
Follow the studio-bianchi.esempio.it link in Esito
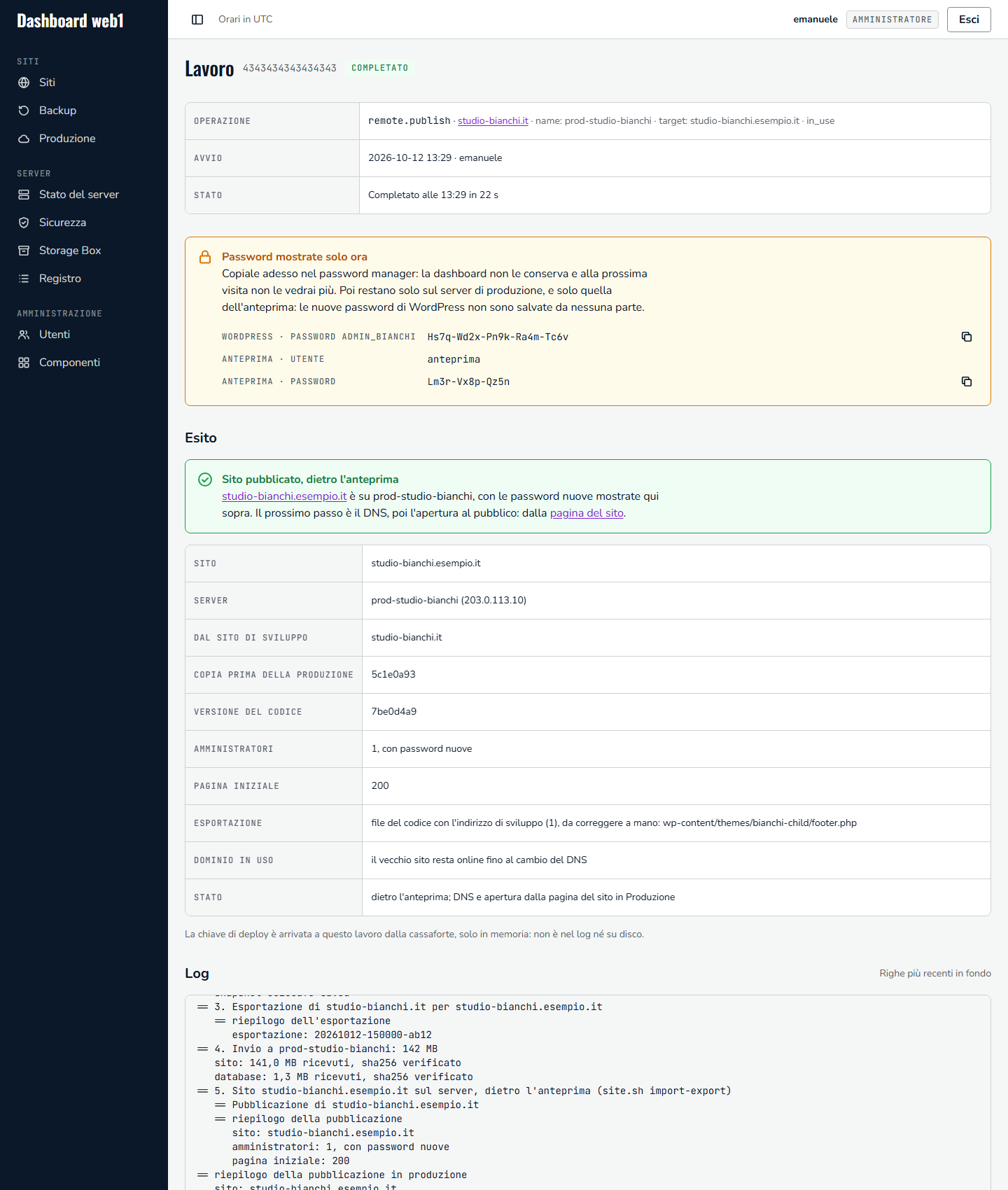point(284,496)
